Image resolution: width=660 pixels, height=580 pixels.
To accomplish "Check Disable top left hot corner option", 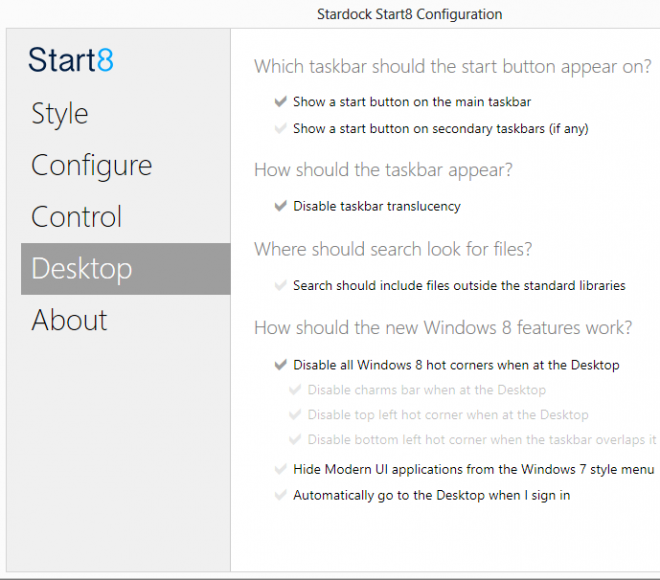I will point(294,415).
